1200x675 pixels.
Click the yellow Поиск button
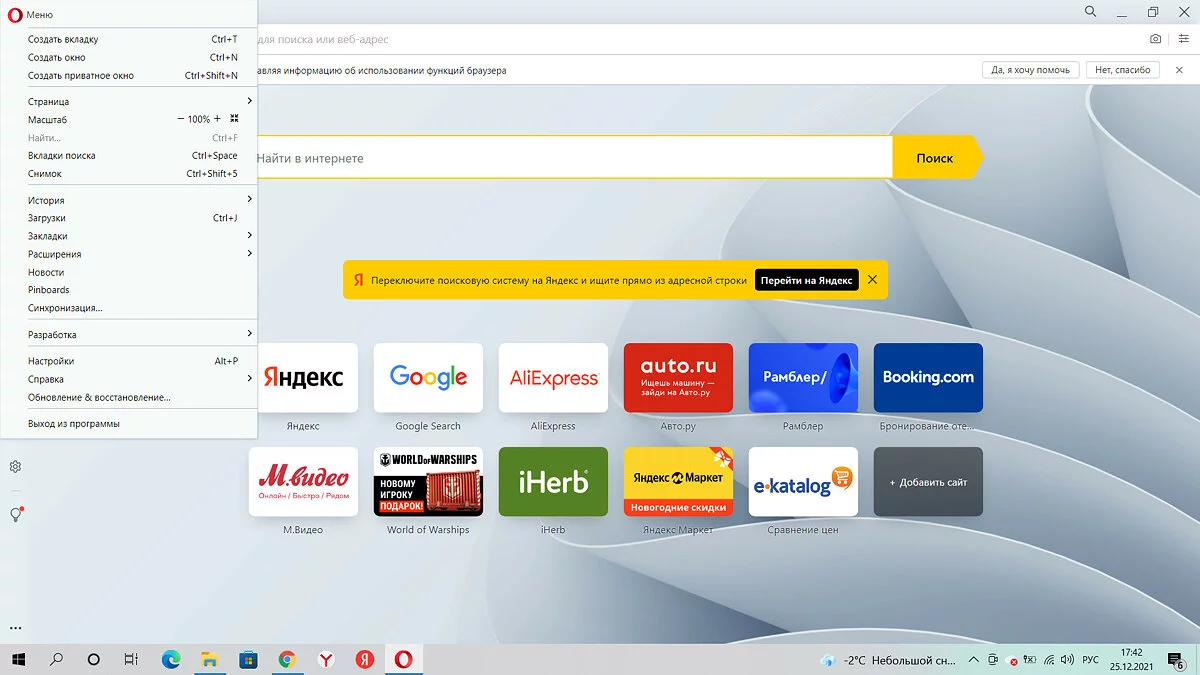(x=935, y=157)
